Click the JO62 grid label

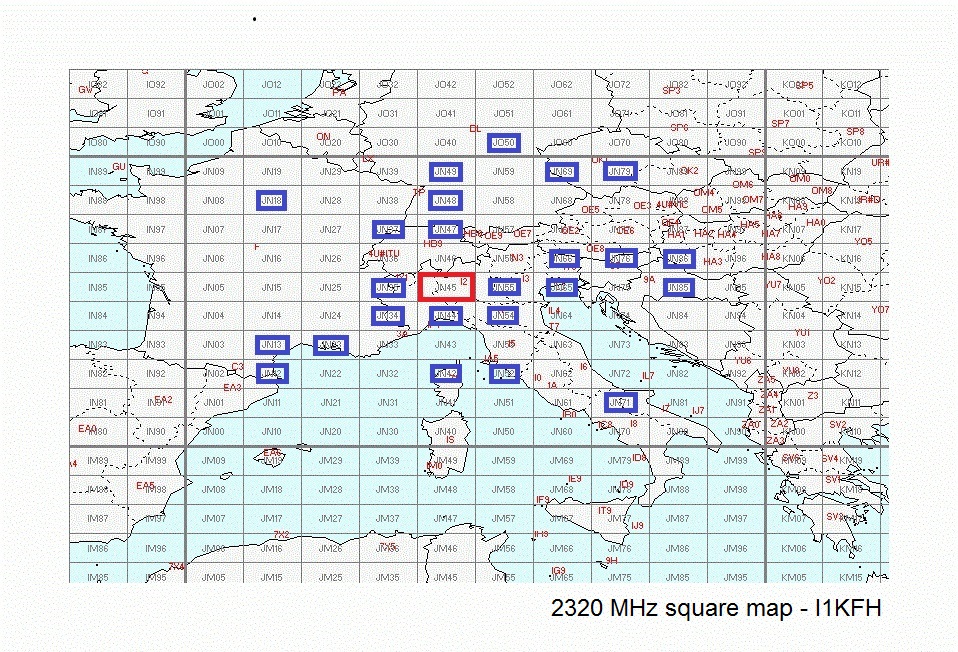tap(561, 84)
